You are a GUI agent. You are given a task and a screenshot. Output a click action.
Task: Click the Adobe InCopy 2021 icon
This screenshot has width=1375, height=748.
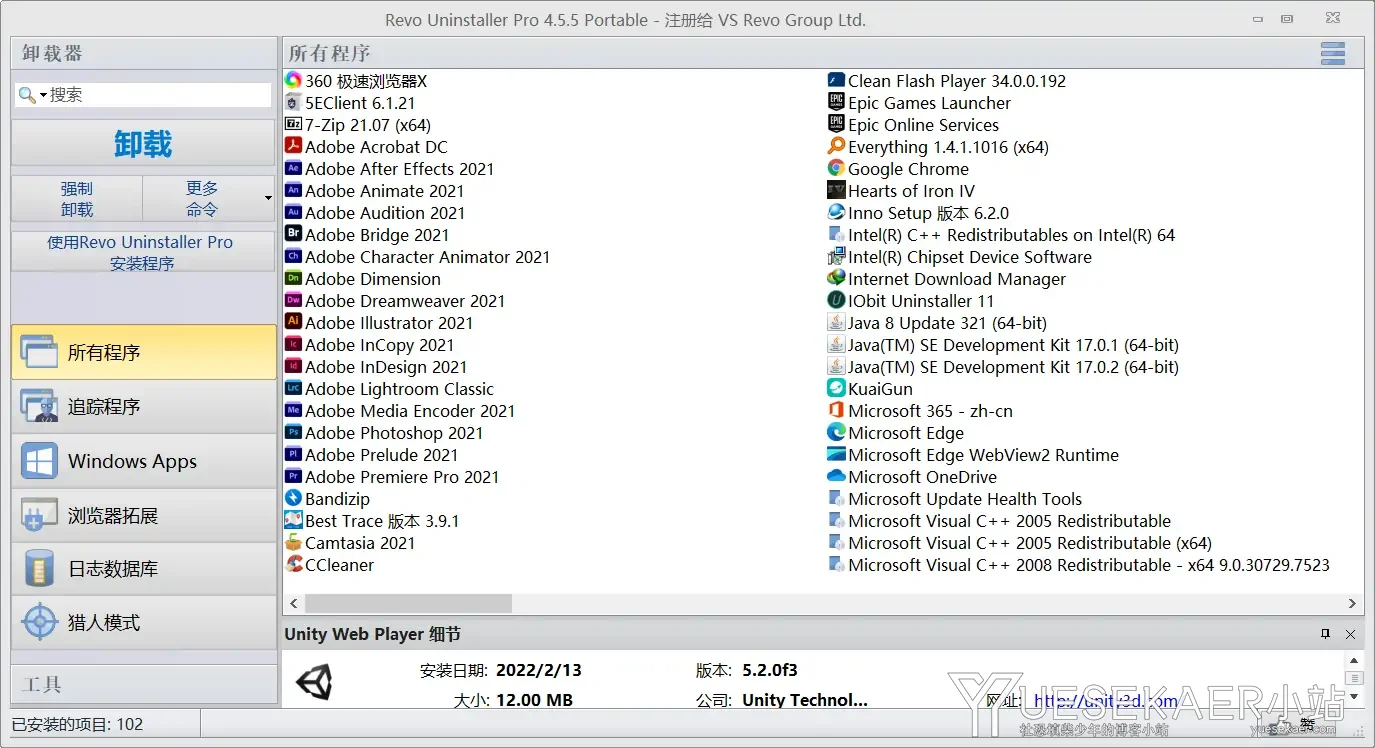point(293,344)
